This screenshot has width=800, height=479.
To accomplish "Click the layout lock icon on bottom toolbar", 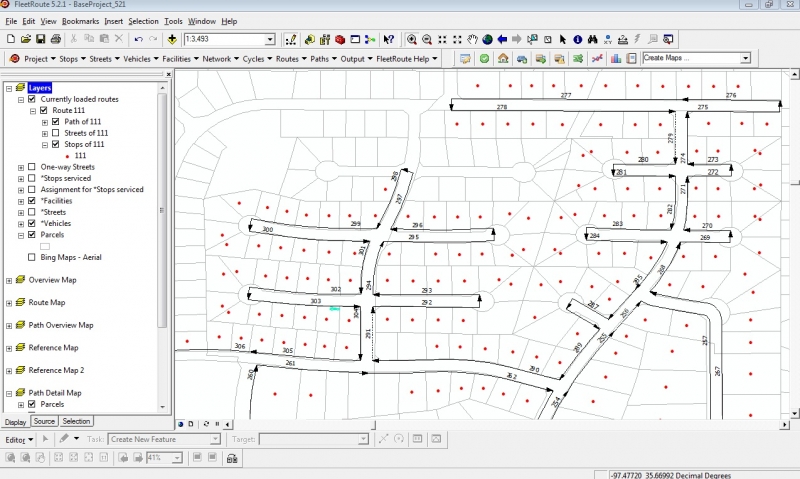I will (x=232, y=458).
